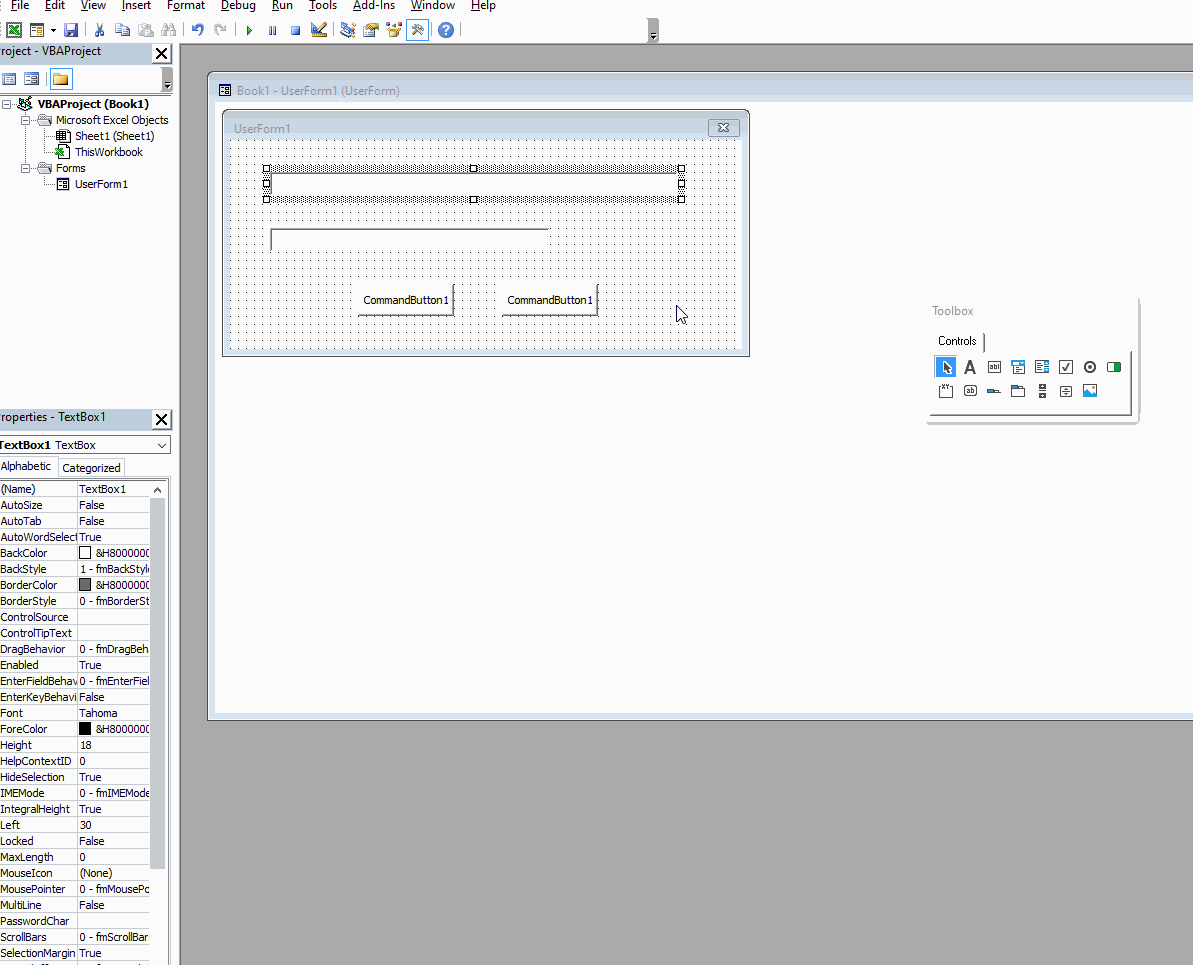This screenshot has height=965, width=1193.
Task: Toggle Design Mode icon
Action: point(320,30)
